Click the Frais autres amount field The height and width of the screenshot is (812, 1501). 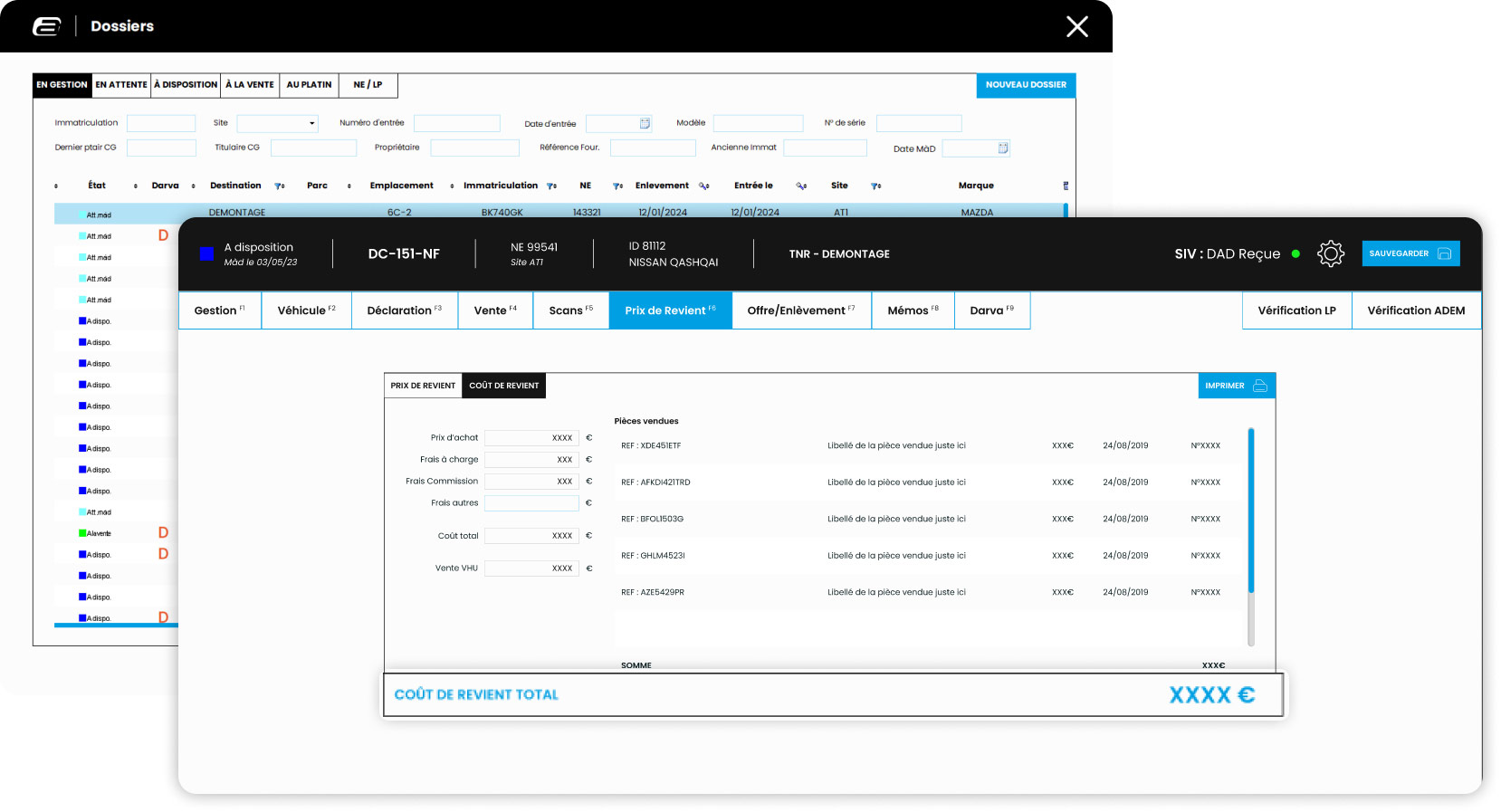531,503
